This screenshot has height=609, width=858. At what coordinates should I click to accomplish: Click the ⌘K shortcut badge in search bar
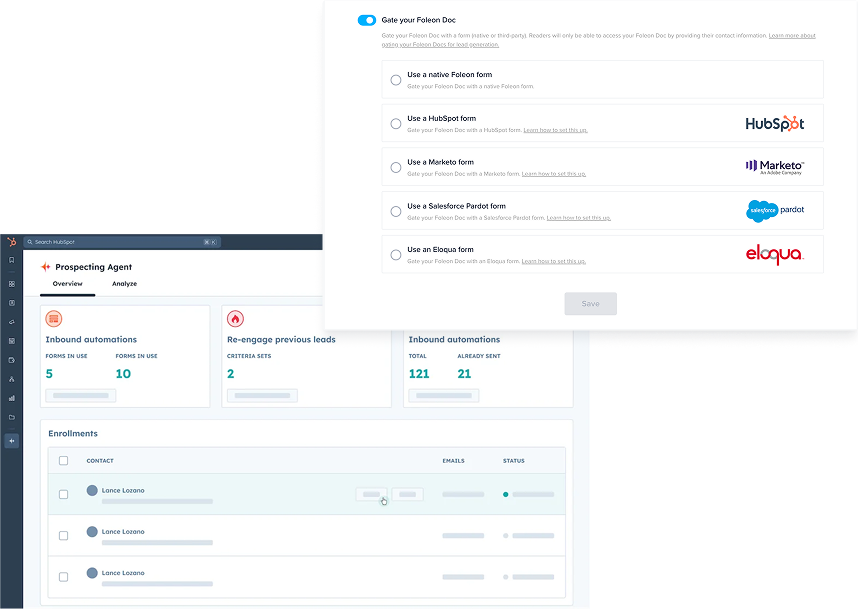210,242
